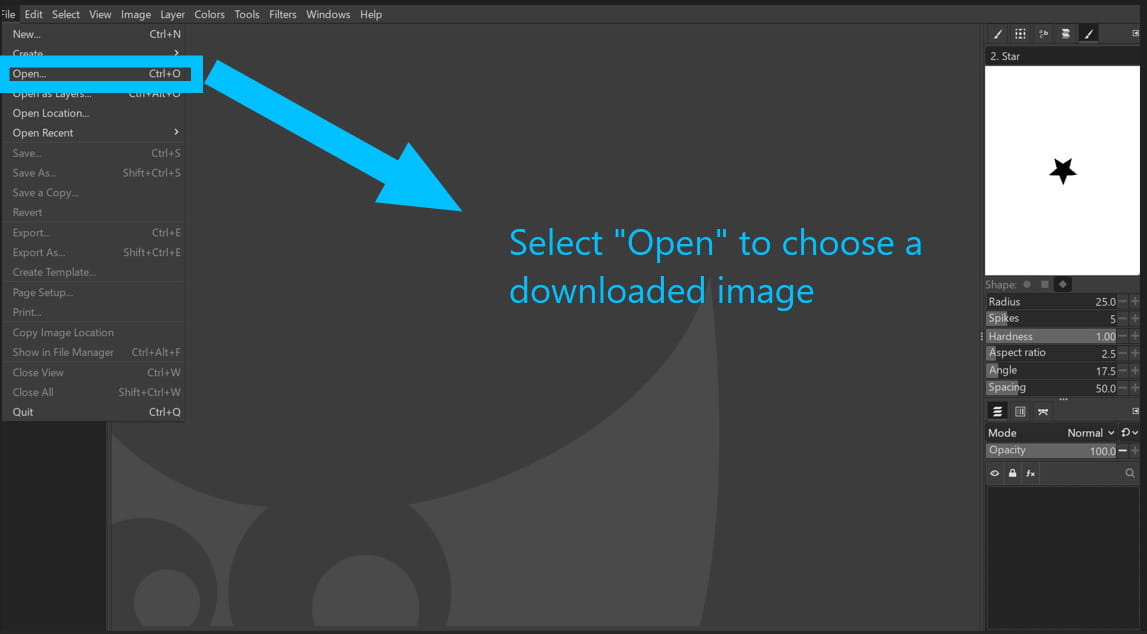The height and width of the screenshot is (634, 1147).
Task: Open the View menu
Action: tap(100, 14)
